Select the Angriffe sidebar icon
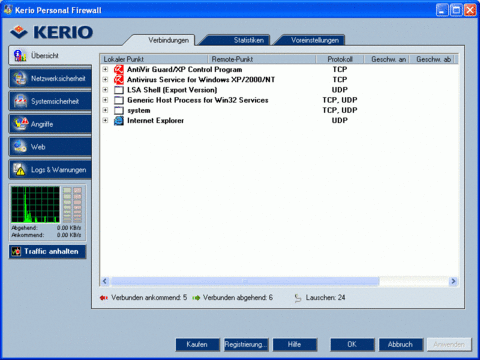This screenshot has width=480, height=360. point(20,124)
